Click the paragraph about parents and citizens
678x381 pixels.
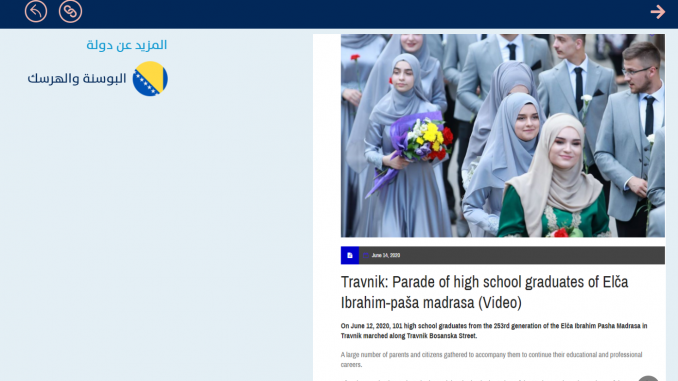pos(491,359)
